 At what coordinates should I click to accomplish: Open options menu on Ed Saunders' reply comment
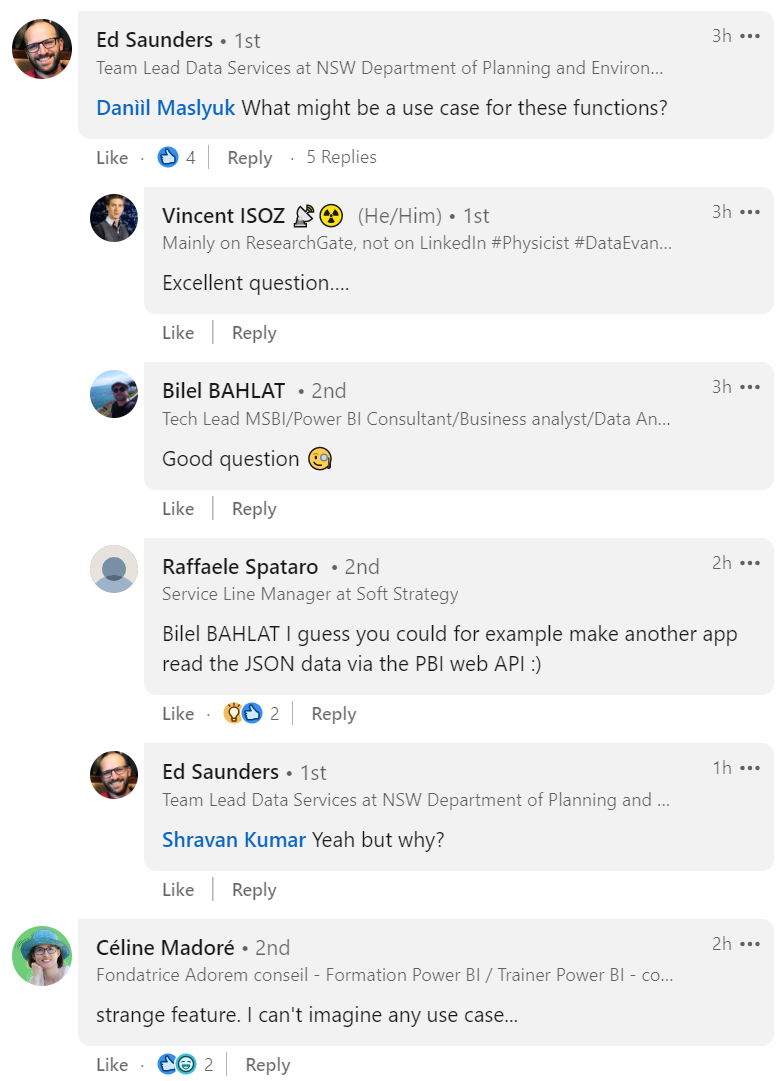[x=750, y=768]
